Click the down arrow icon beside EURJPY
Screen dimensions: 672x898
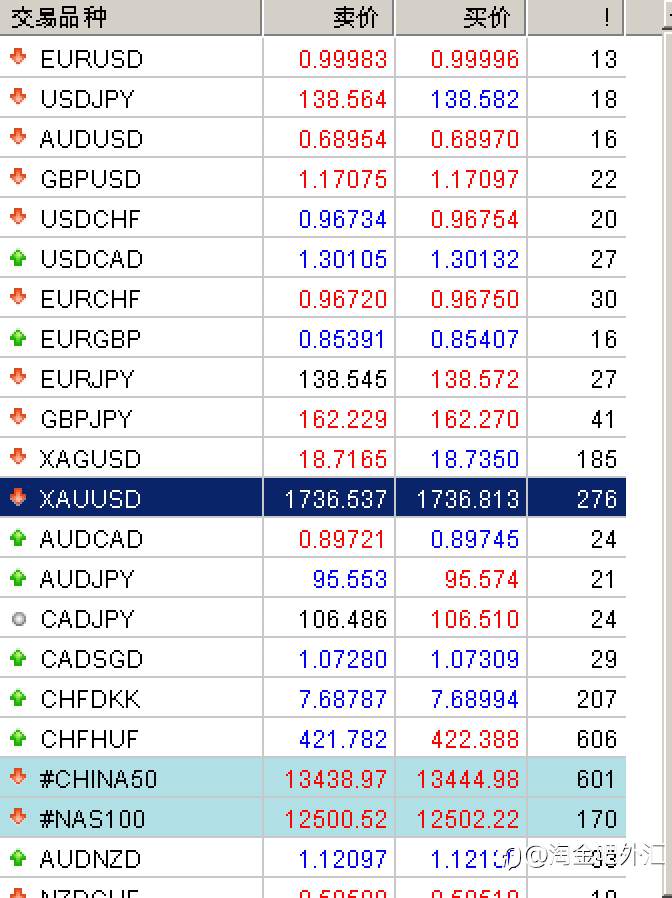[x=18, y=376]
